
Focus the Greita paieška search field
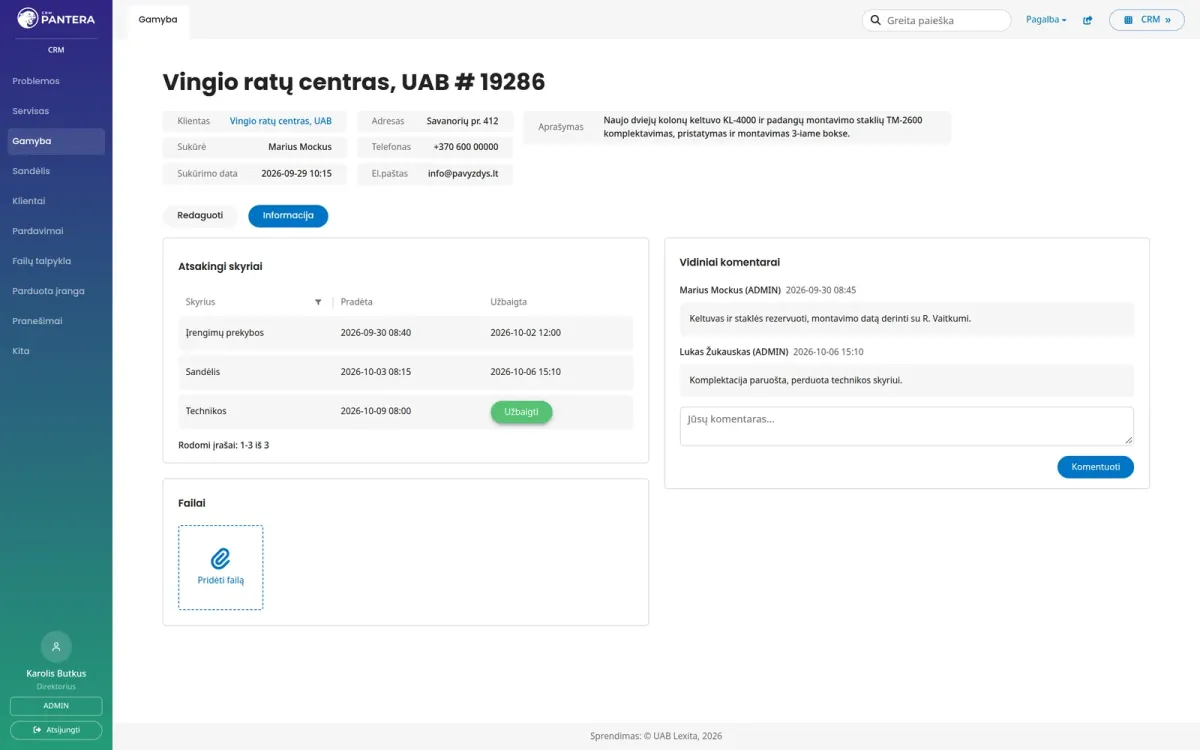[x=937, y=20]
